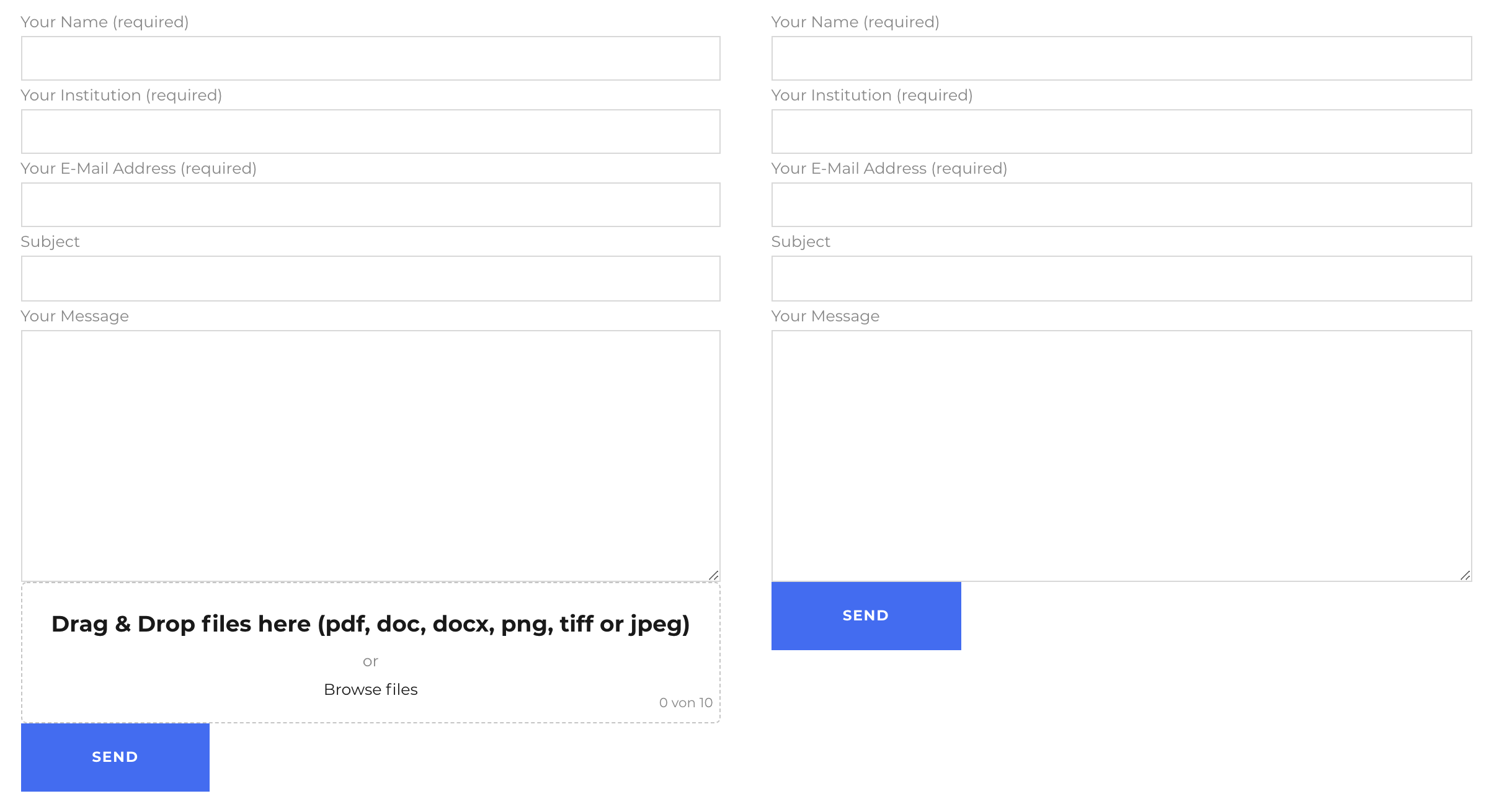Screen dimensions: 1512x809
Task: Select the right form's Subject field
Action: (x=1121, y=279)
